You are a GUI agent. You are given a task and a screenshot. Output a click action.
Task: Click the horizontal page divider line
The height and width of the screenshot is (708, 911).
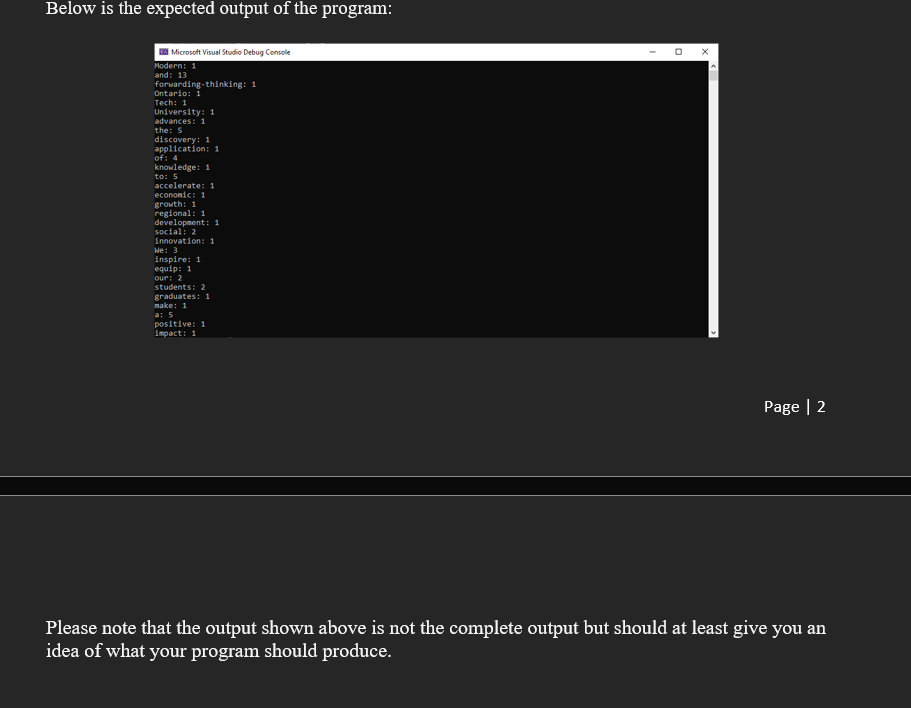pos(455,485)
